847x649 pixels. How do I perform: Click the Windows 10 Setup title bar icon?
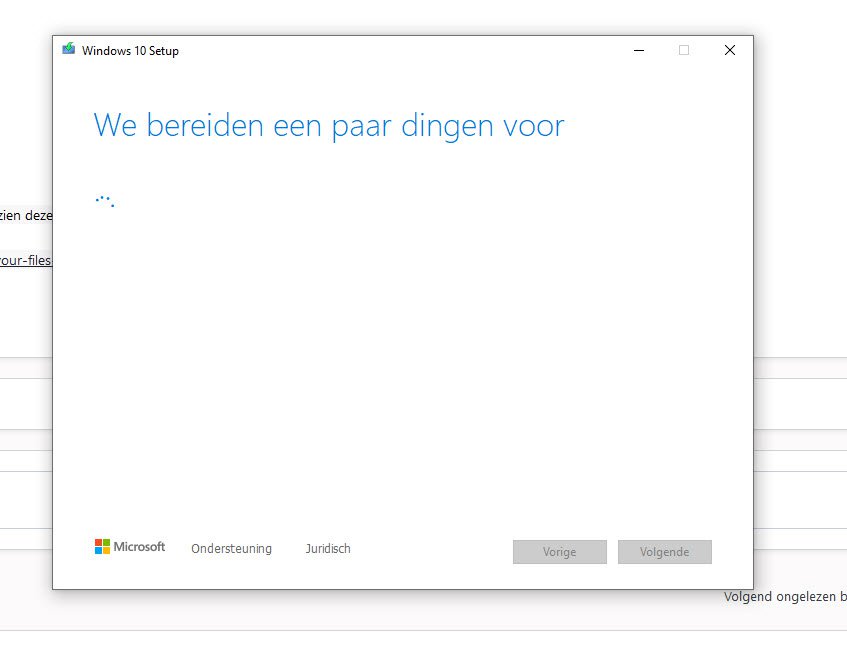(69, 49)
